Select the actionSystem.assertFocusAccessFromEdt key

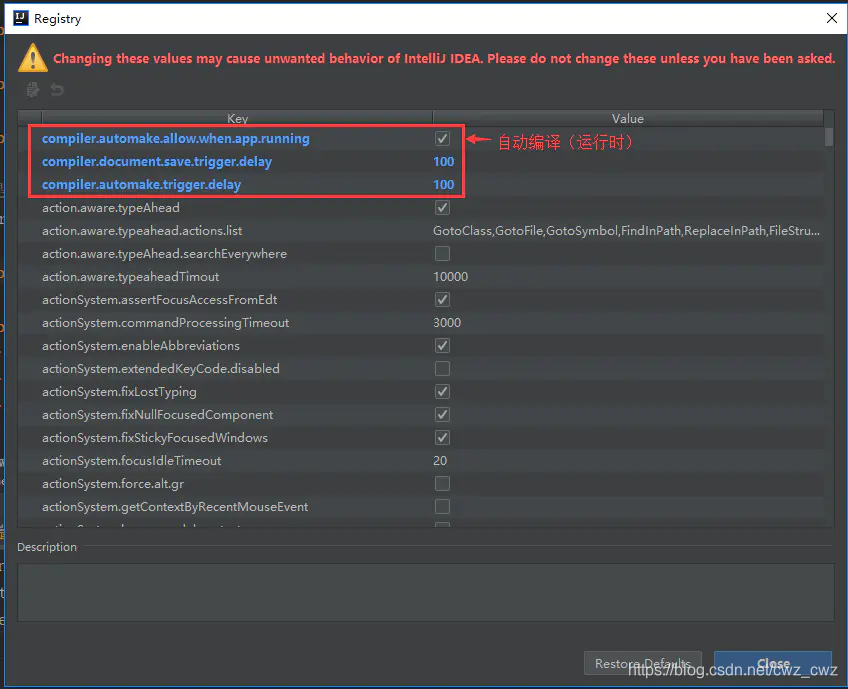[x=160, y=300]
